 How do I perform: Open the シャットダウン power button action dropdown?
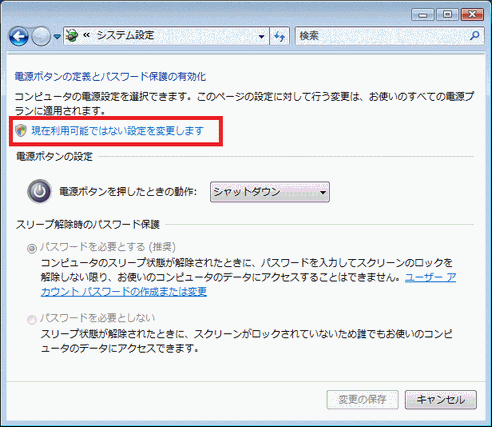pos(270,192)
